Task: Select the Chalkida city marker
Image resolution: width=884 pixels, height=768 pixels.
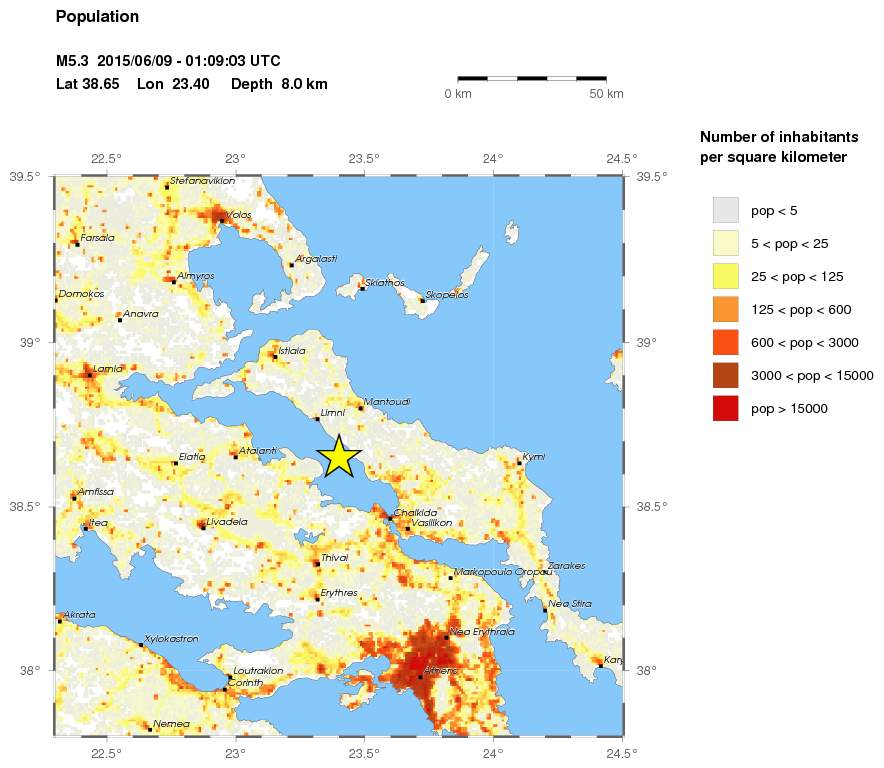Action: click(390, 517)
